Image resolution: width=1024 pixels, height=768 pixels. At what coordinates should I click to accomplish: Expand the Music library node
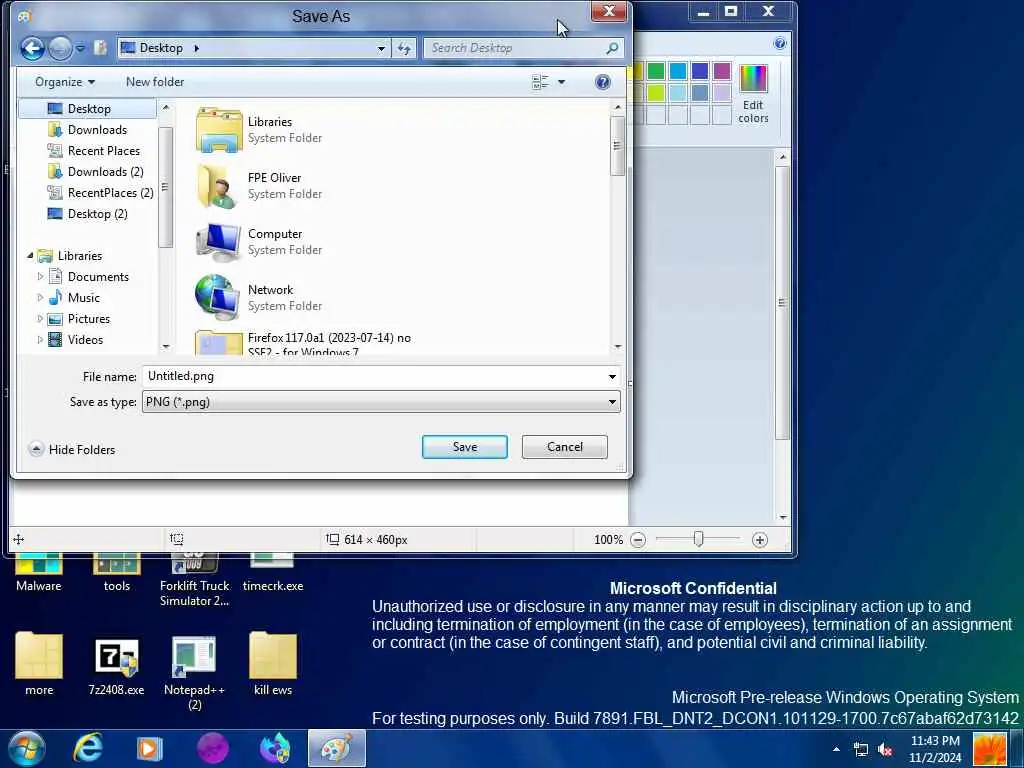[40, 298]
